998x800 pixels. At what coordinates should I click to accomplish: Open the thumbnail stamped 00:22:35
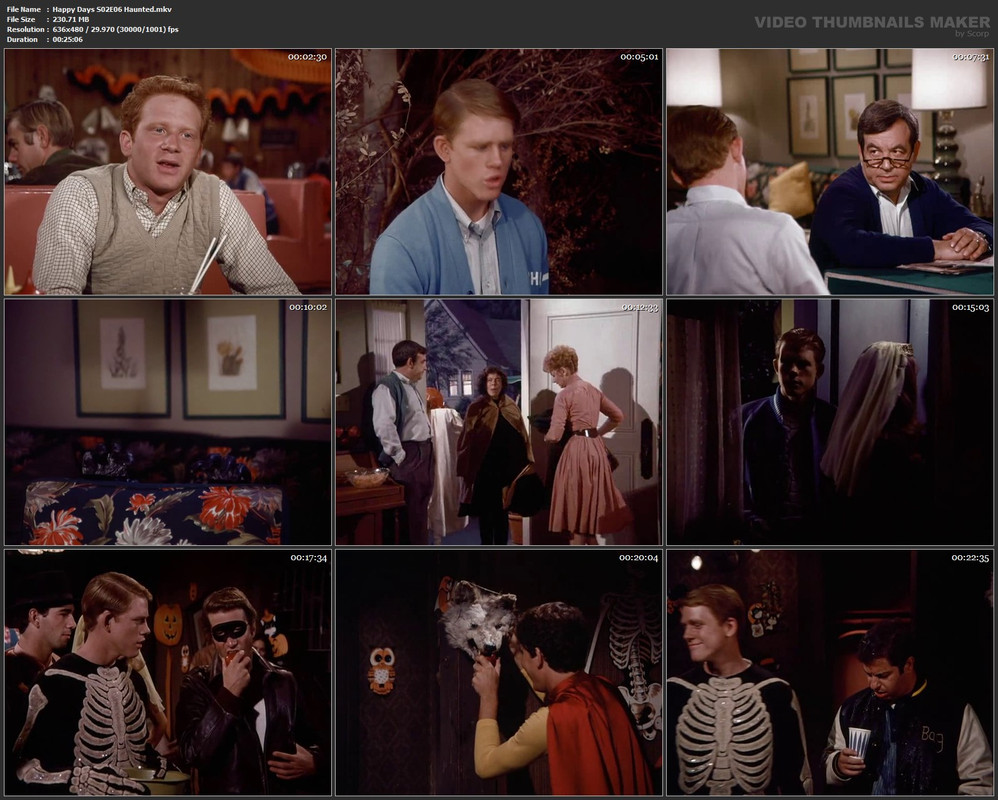830,673
